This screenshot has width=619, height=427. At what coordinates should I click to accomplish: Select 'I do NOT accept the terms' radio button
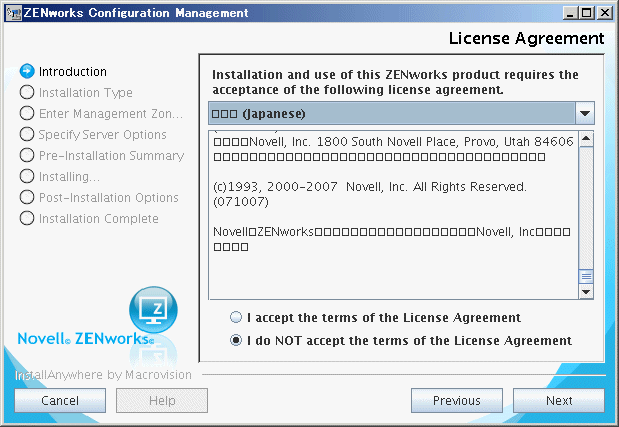pos(236,340)
